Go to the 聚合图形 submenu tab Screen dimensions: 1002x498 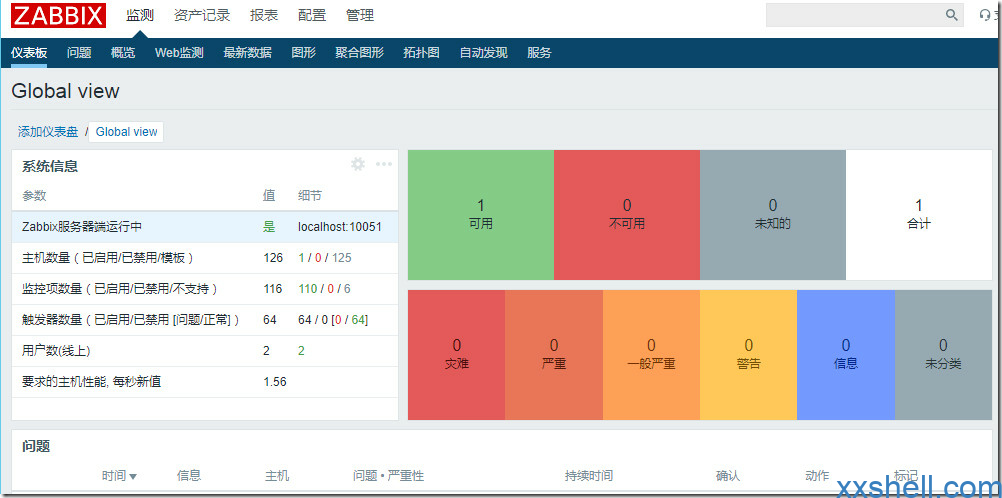pos(359,53)
